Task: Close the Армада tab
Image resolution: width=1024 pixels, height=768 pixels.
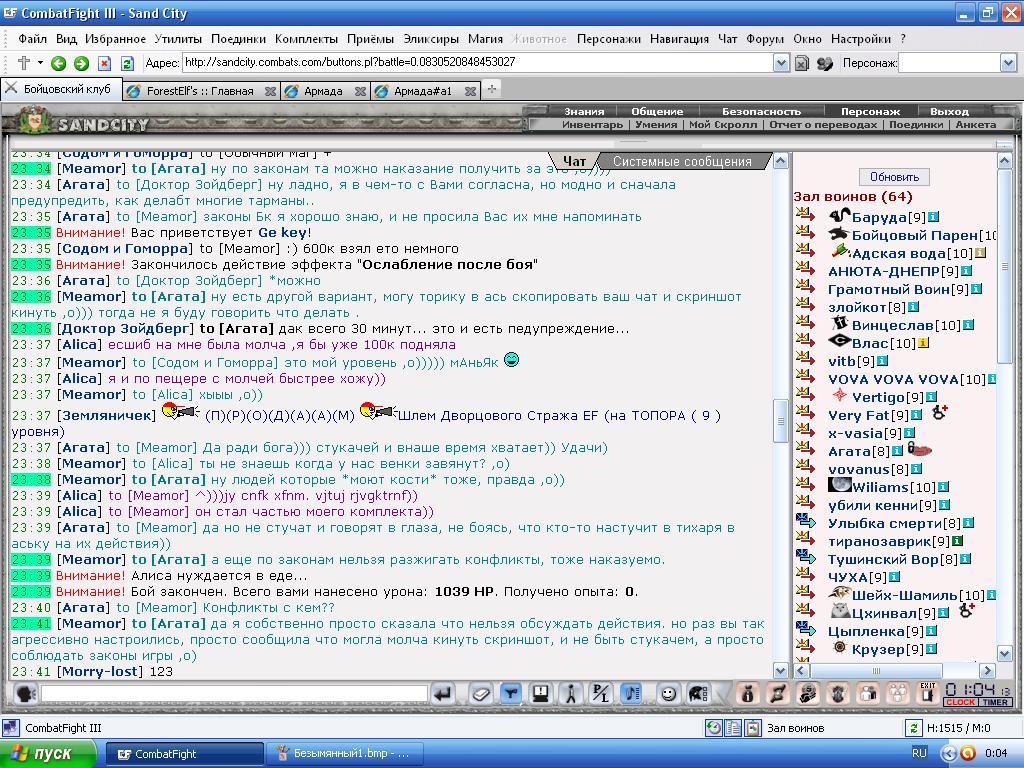Action: [x=360, y=91]
